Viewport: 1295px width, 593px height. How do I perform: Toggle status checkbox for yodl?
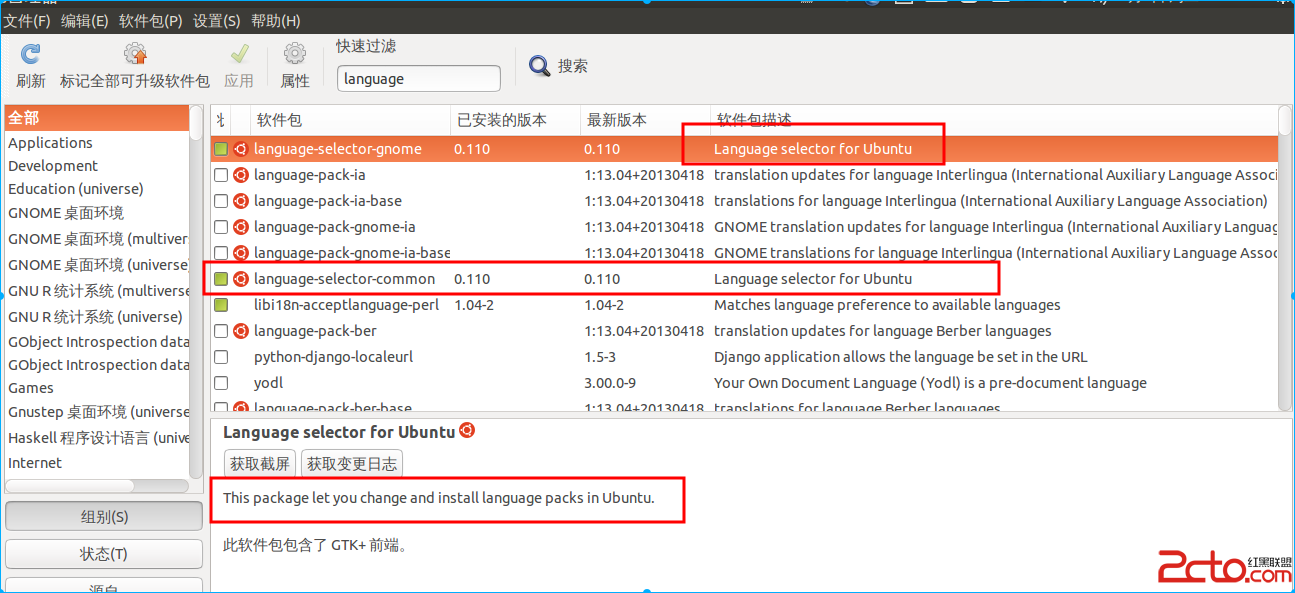point(221,383)
